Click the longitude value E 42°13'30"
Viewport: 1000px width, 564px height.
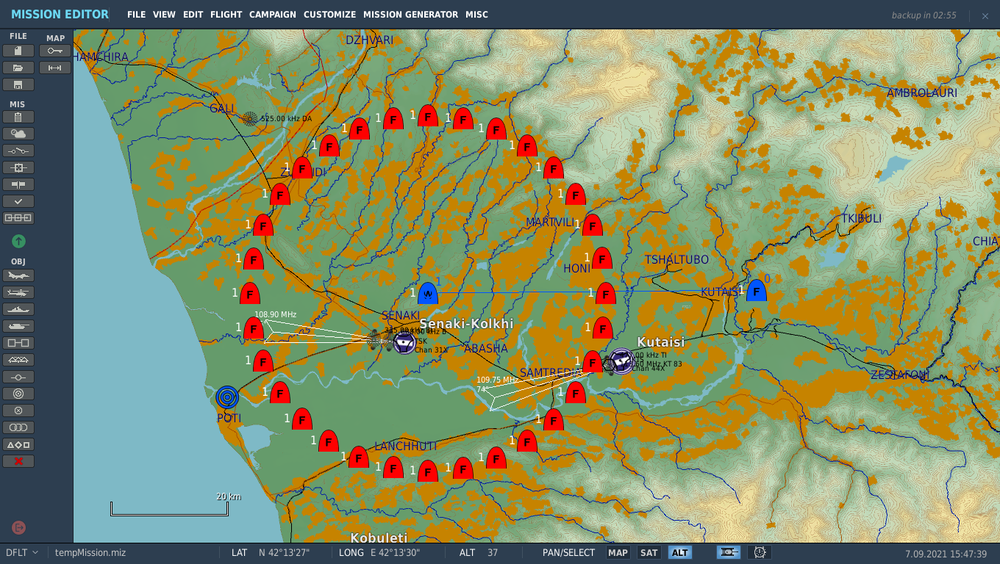tap(393, 553)
